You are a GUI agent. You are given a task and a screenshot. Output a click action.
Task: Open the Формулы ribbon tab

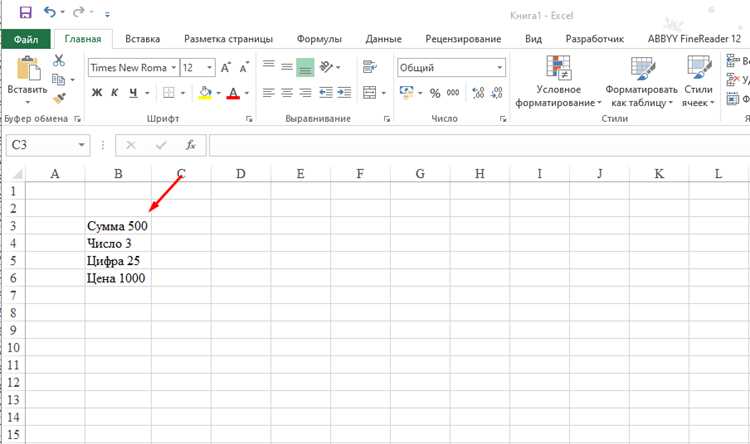pyautogui.click(x=319, y=39)
